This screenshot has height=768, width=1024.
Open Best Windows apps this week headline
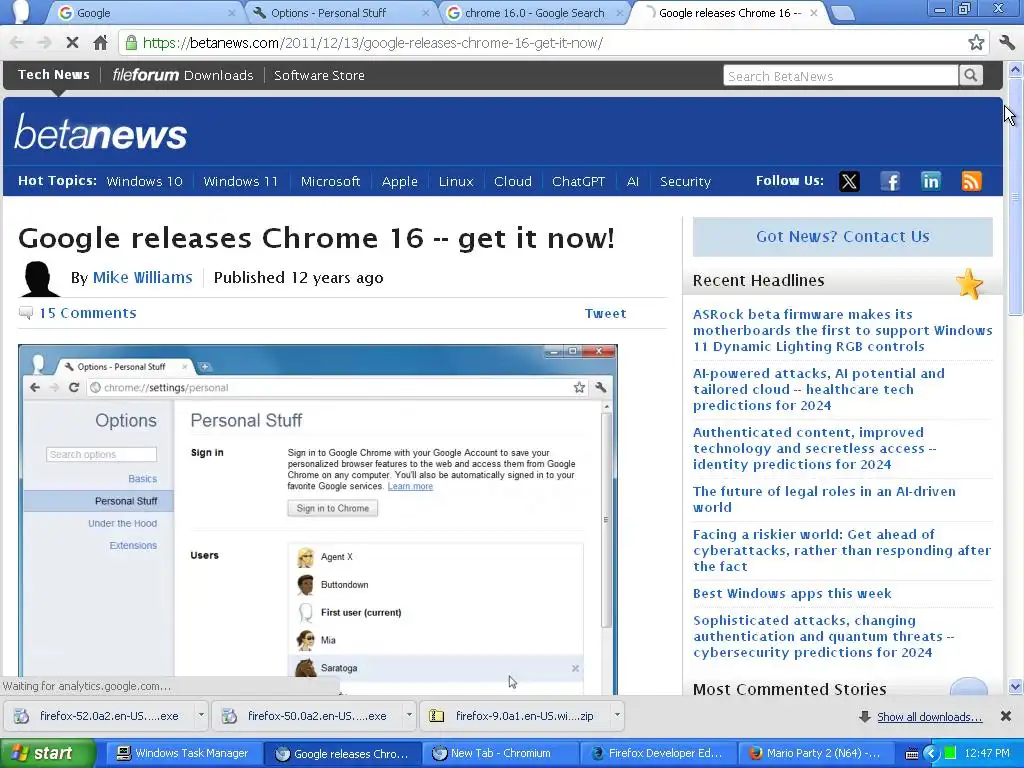coord(792,593)
